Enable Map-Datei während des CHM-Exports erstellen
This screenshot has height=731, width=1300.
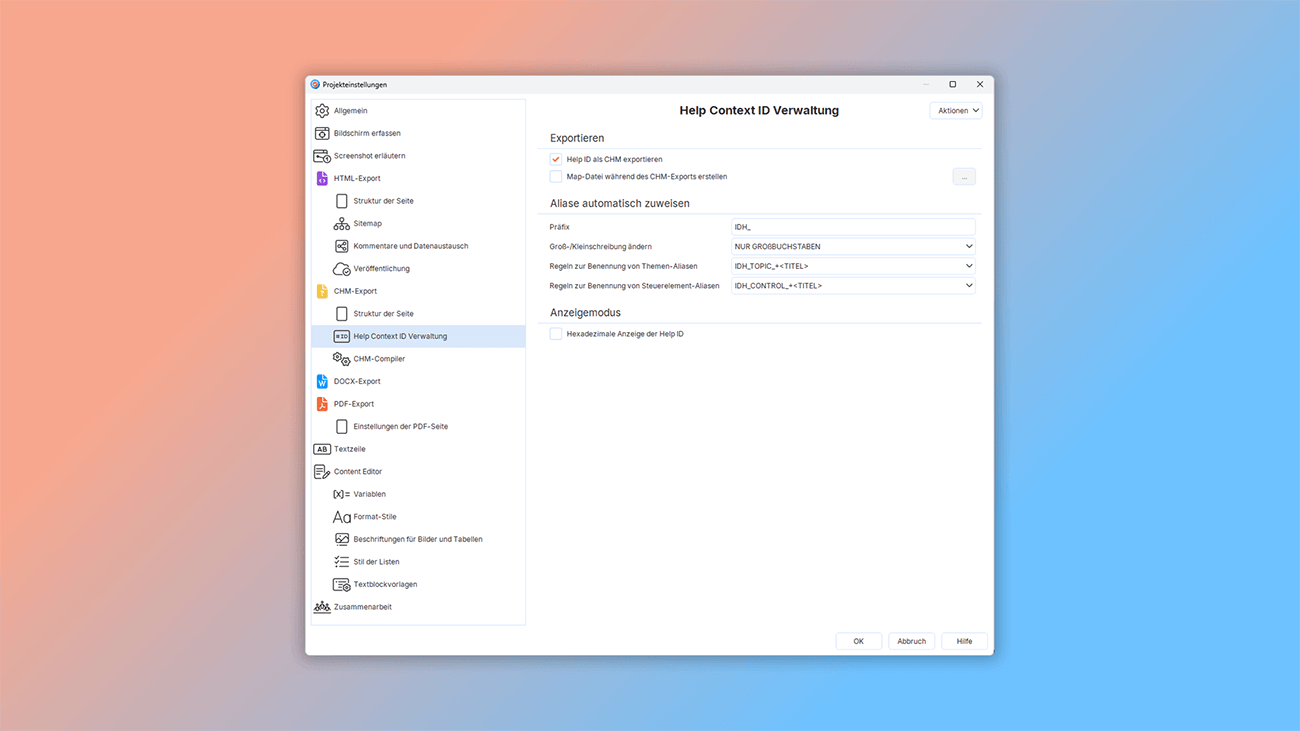pos(556,177)
